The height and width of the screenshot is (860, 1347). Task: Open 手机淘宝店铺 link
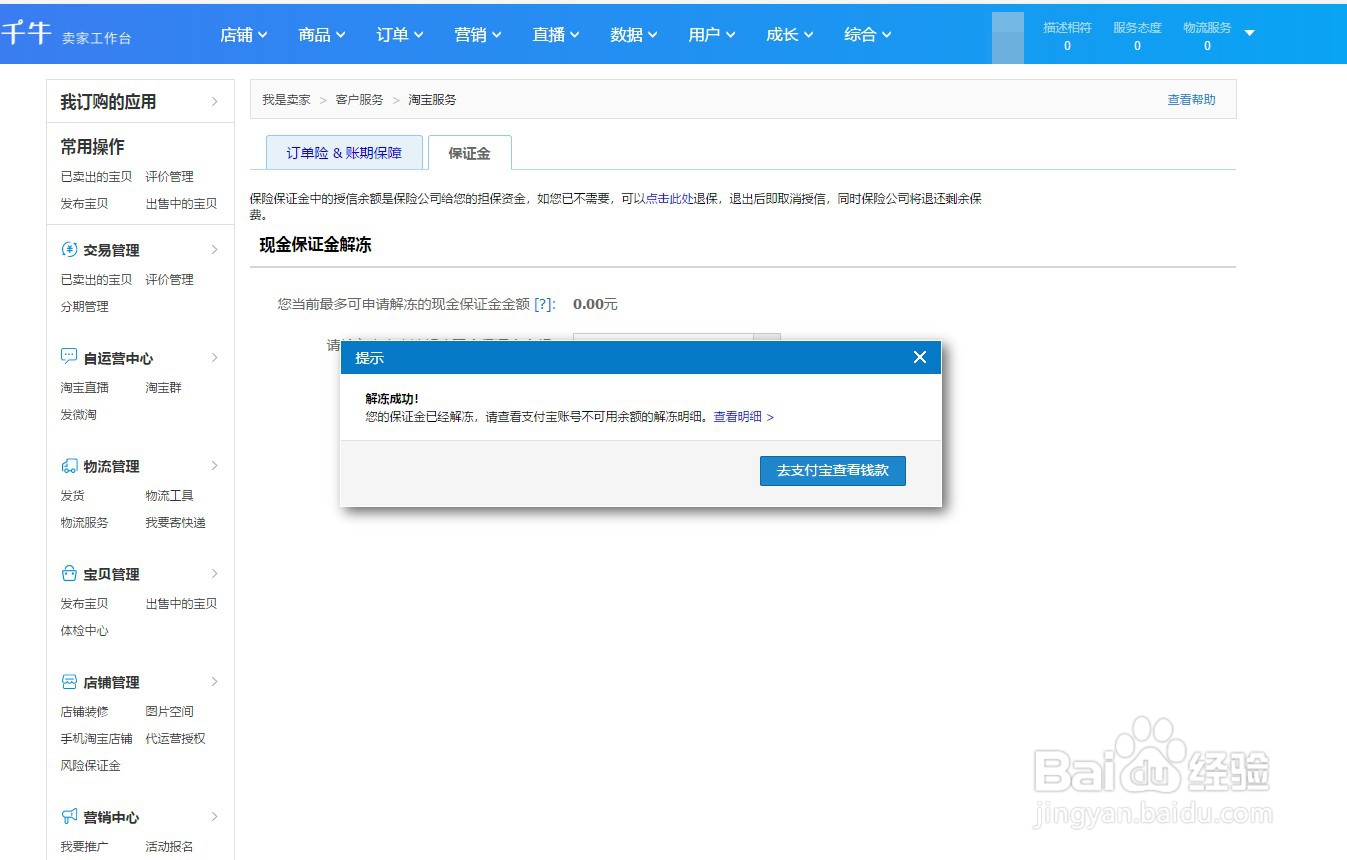[x=96, y=739]
